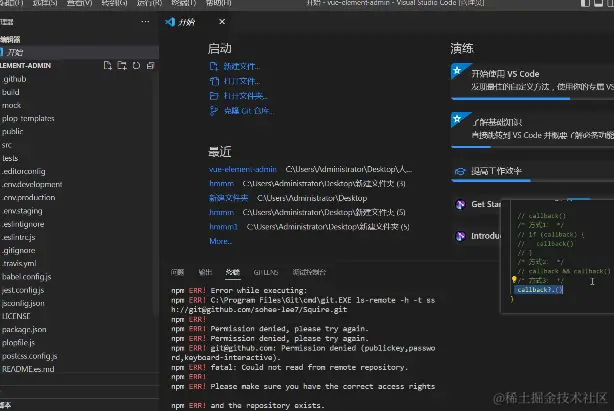The image size is (614, 411).
Task: Switch to the Problems panel tab
Action: point(177,272)
